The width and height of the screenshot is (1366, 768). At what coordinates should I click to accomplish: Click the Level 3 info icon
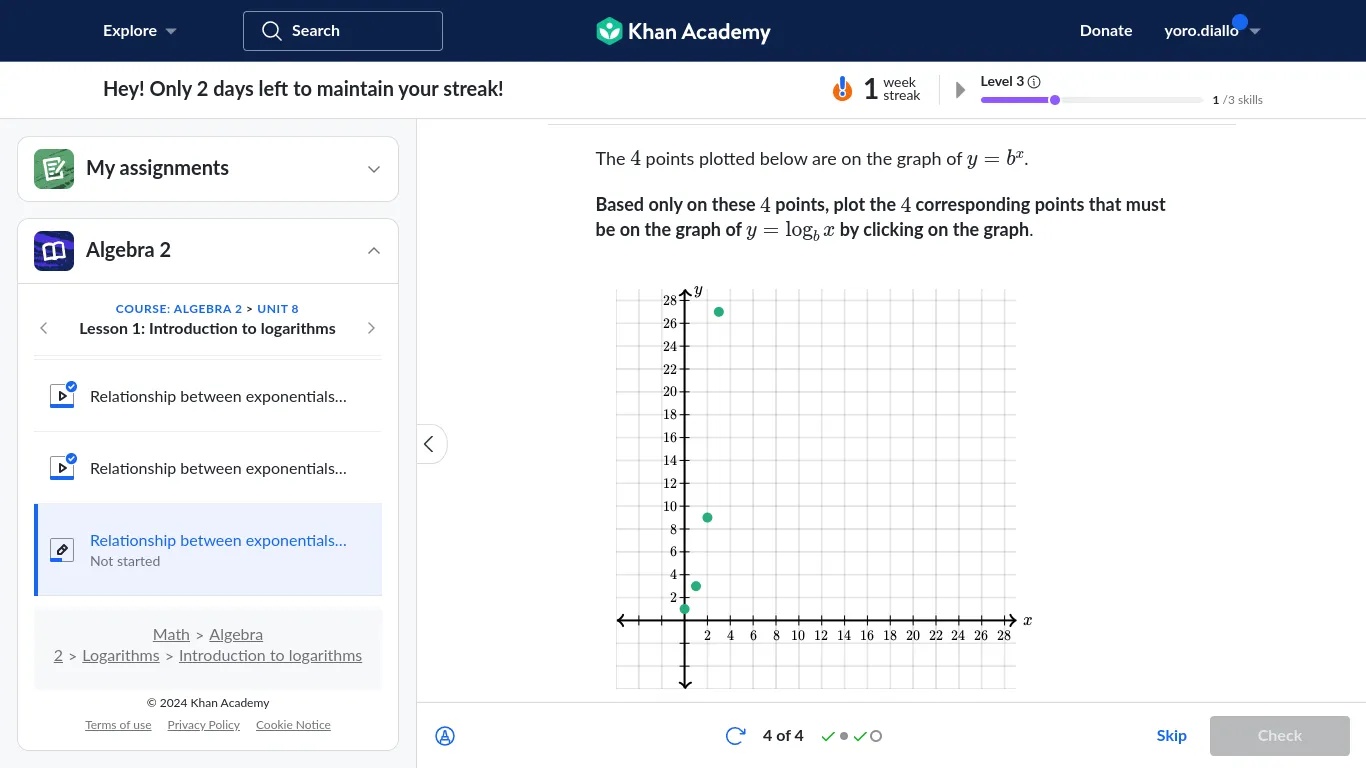[1035, 81]
